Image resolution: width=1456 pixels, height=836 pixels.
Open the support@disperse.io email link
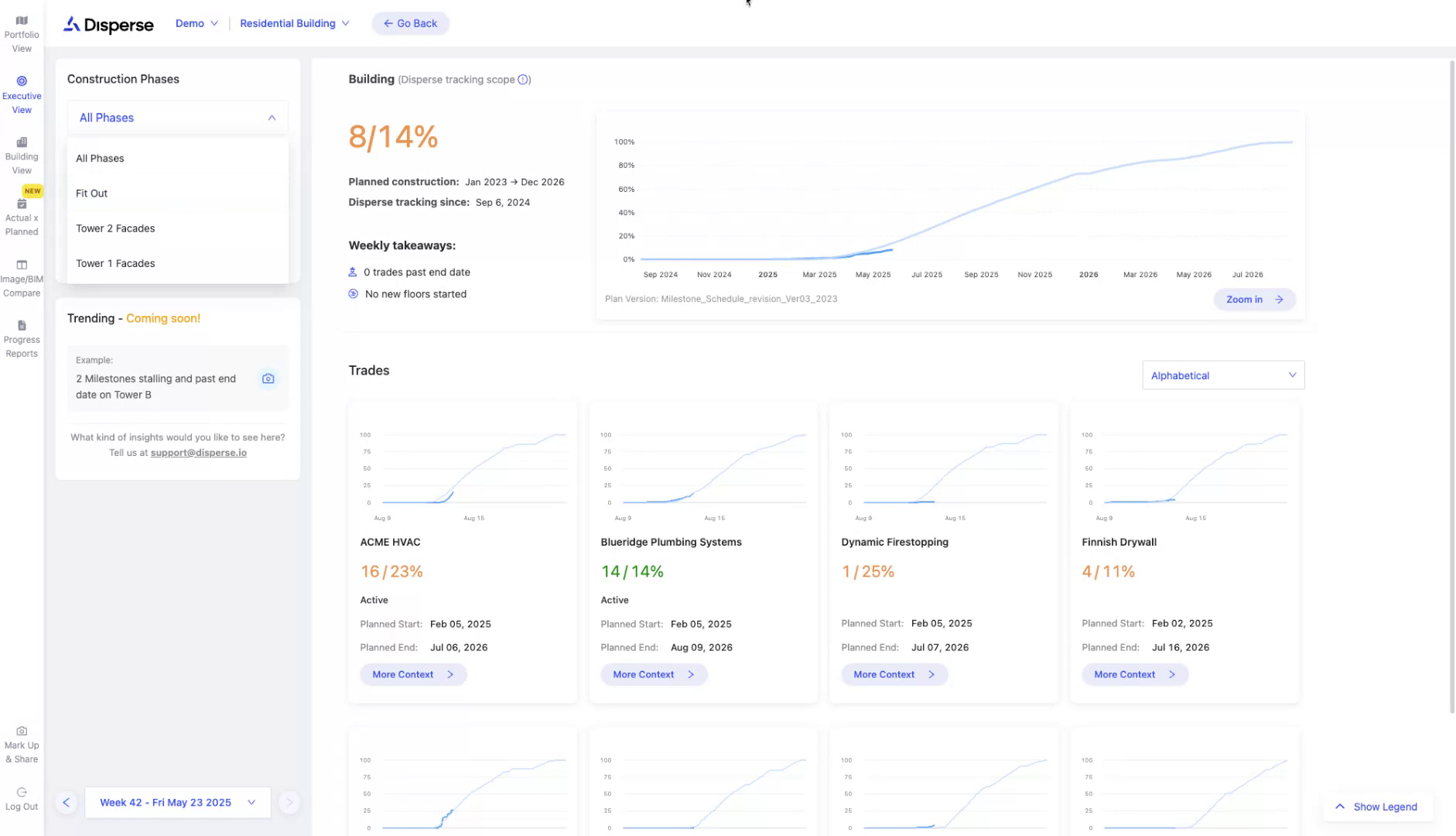point(198,453)
